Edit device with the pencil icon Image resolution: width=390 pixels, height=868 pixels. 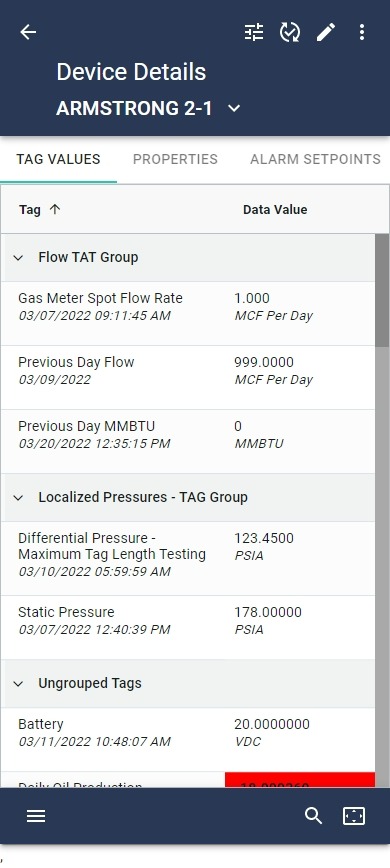coord(326,33)
